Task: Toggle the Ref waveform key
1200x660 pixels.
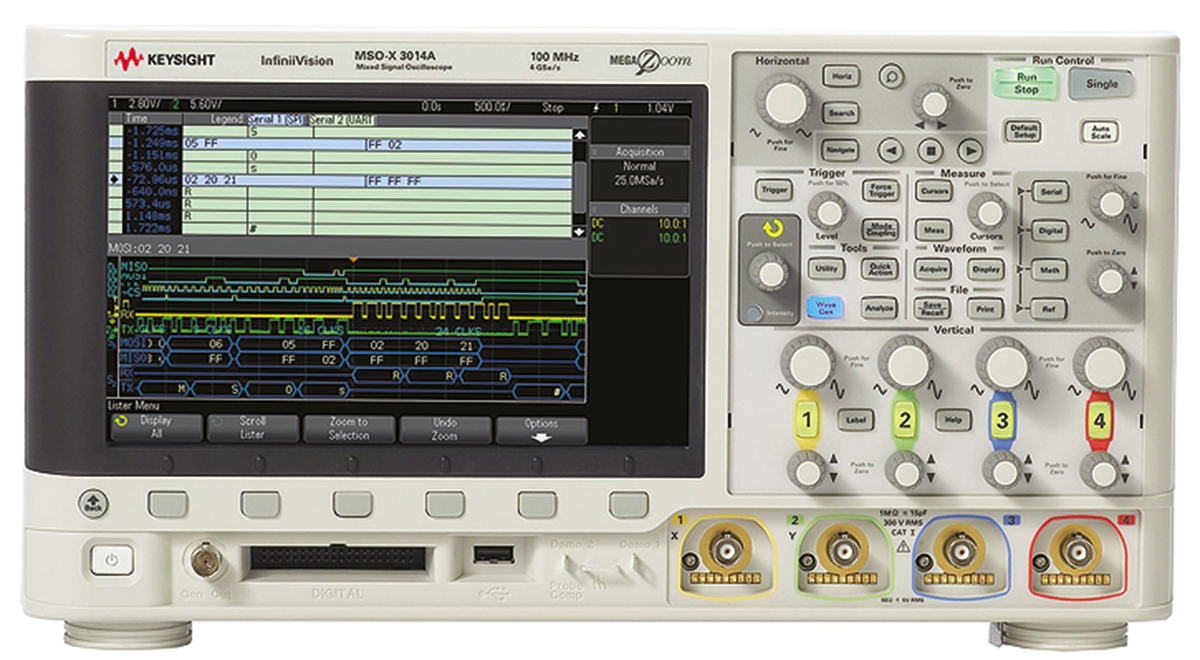Action: pyautogui.click(x=1050, y=309)
